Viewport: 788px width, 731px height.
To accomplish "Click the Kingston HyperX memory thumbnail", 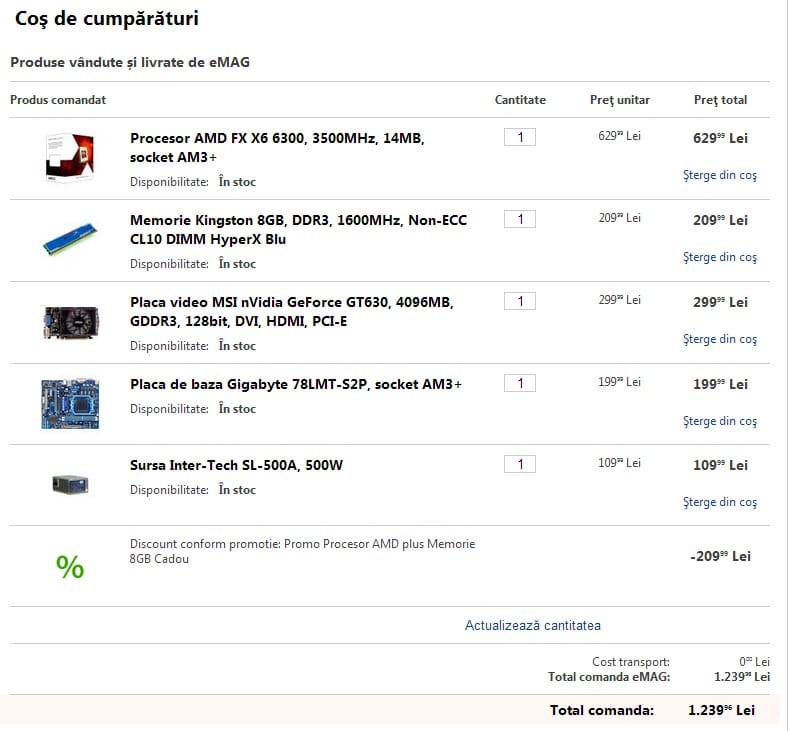I will coord(70,240).
